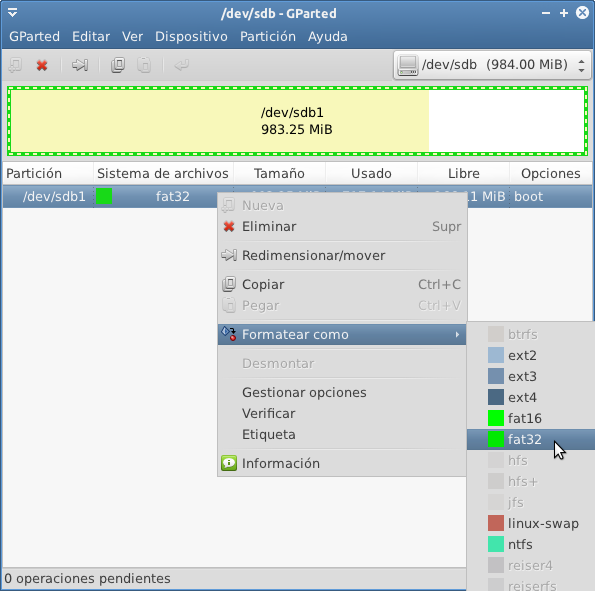Select the ext2 color swatch in the submenu

pos(496,355)
